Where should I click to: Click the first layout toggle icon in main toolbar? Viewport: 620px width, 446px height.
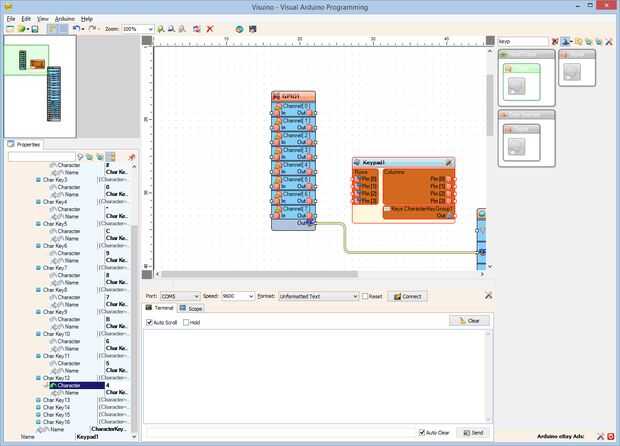(52, 29)
